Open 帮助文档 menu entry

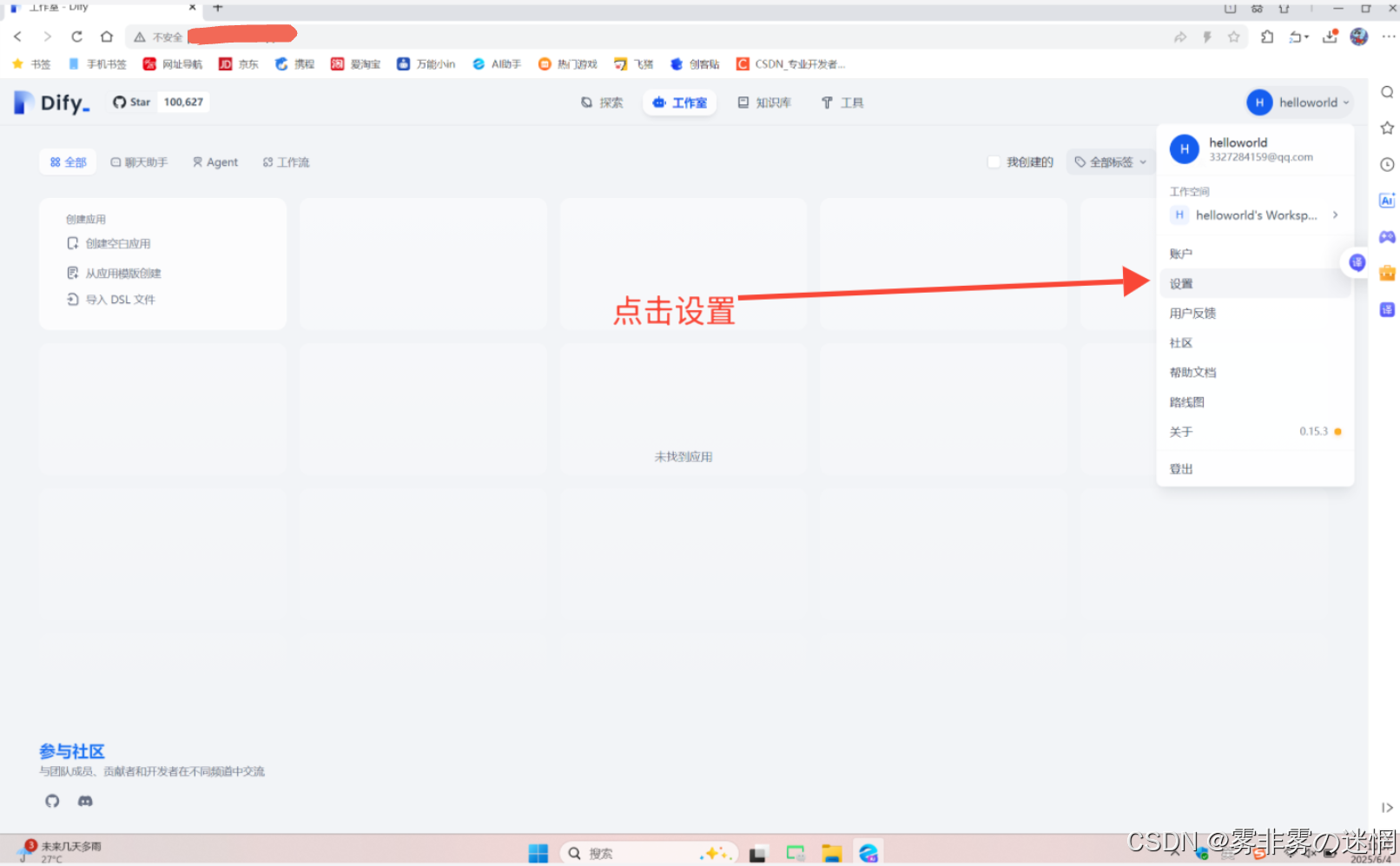coord(1255,373)
